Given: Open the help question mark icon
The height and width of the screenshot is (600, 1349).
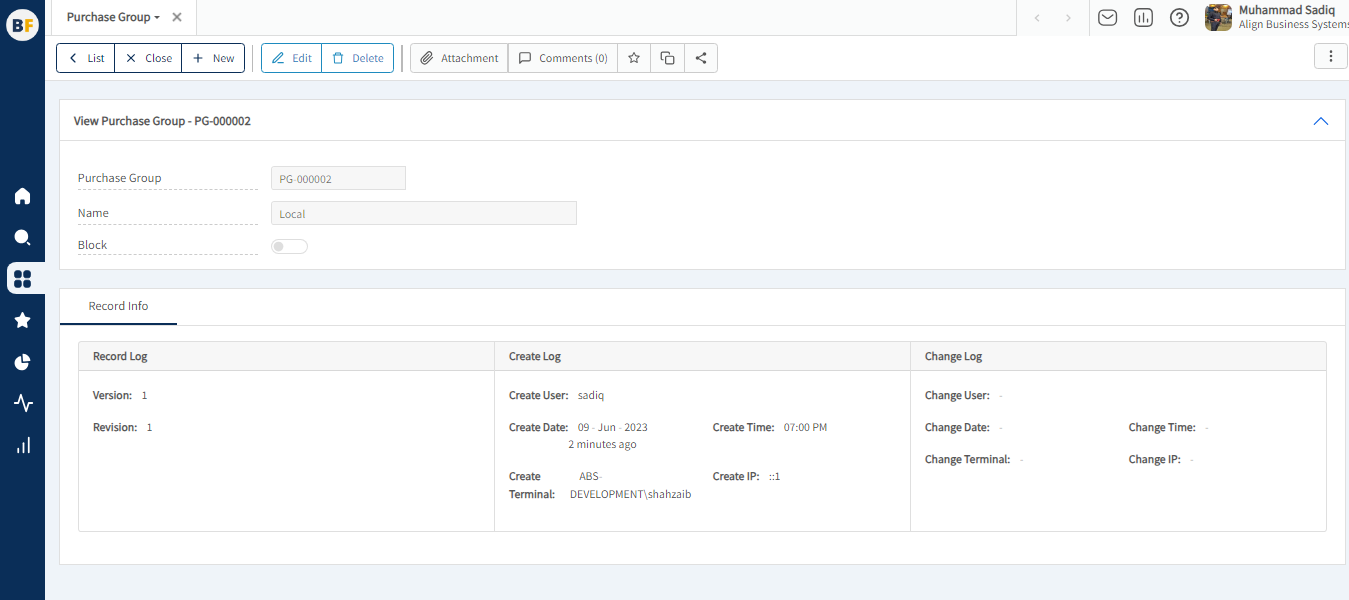Looking at the screenshot, I should pos(1179,18).
